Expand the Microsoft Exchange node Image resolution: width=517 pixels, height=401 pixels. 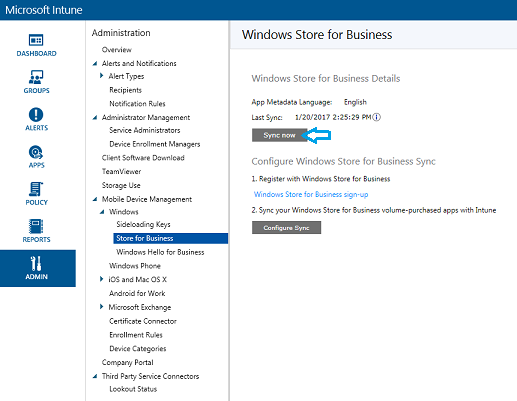pos(102,307)
